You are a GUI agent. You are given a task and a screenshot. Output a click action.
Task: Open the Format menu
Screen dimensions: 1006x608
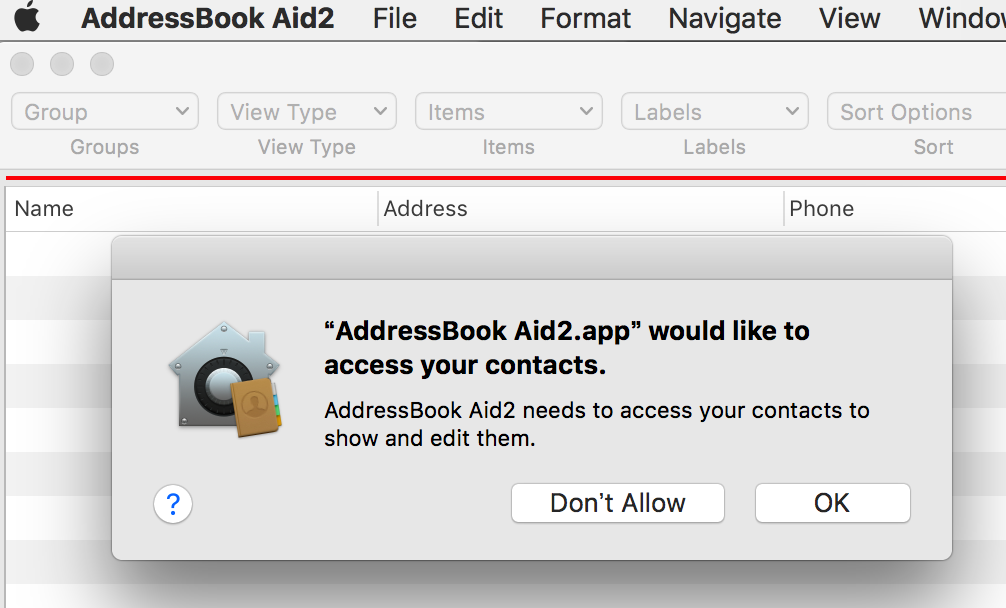pos(585,18)
